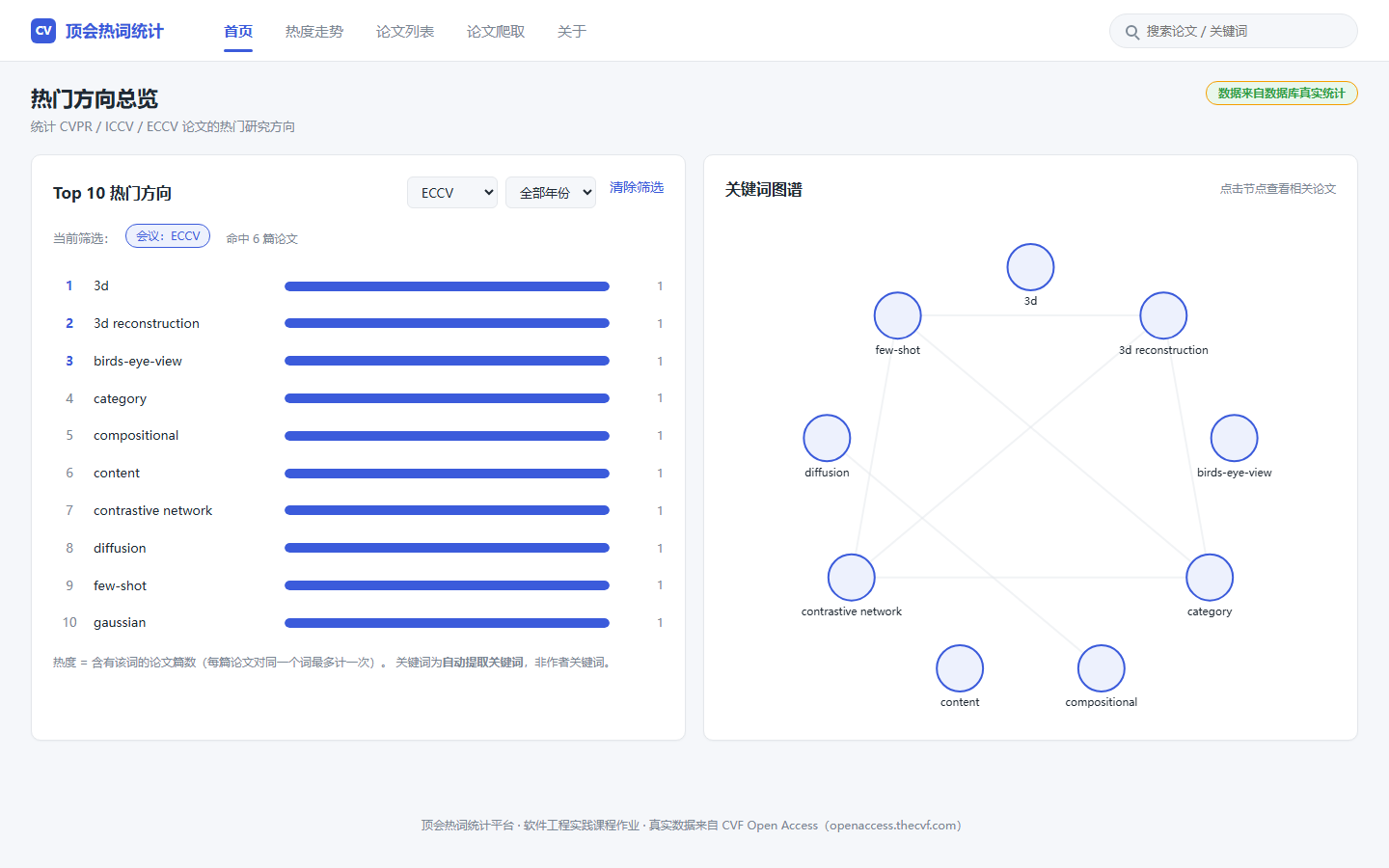
Task: Click the search magnifier icon
Action: pos(1132,32)
